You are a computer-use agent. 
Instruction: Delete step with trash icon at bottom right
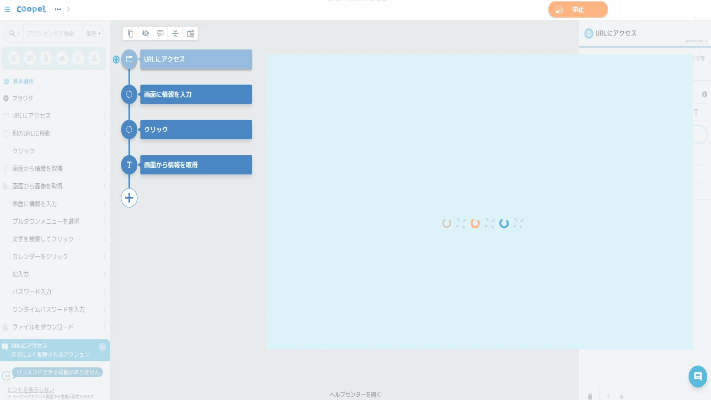(590, 396)
